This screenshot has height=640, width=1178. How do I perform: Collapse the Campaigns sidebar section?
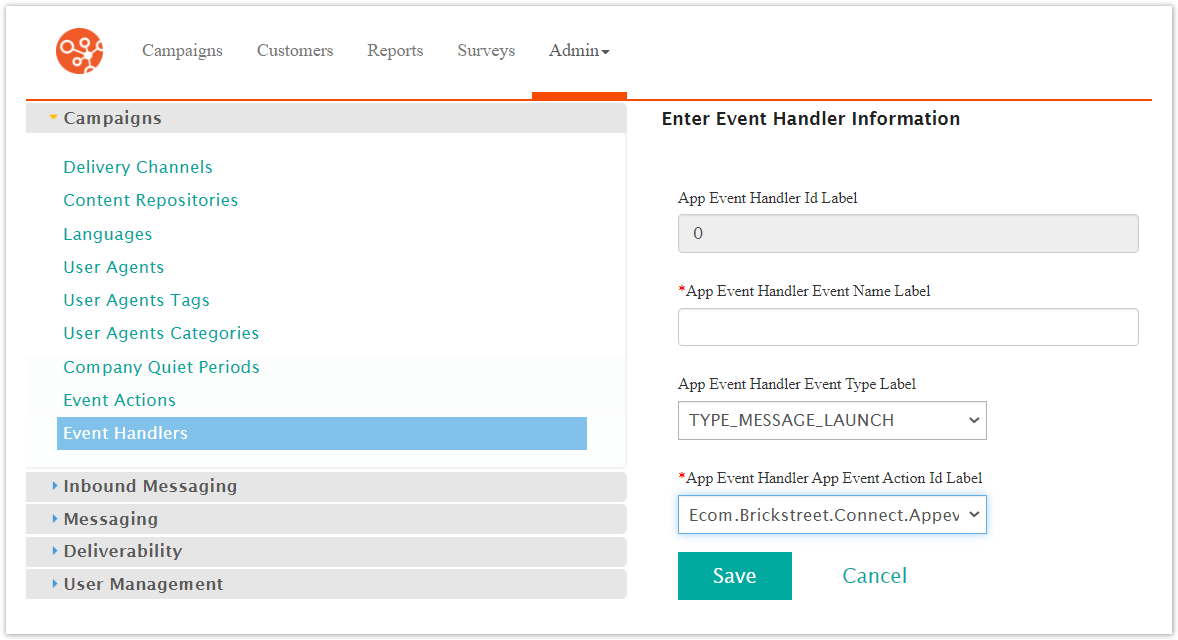(x=326, y=118)
